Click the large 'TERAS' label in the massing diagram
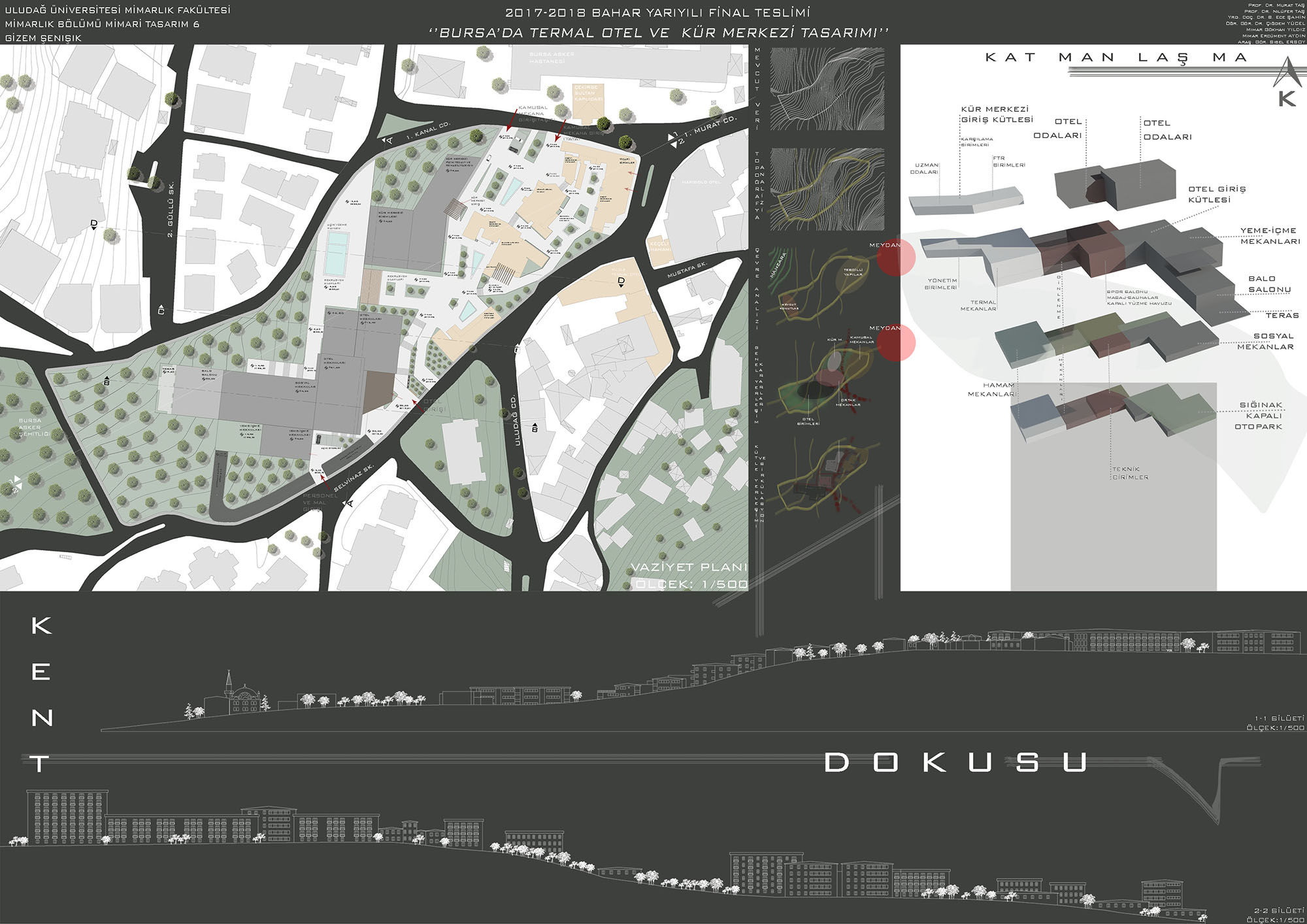The height and width of the screenshot is (924, 1307). point(1282,316)
